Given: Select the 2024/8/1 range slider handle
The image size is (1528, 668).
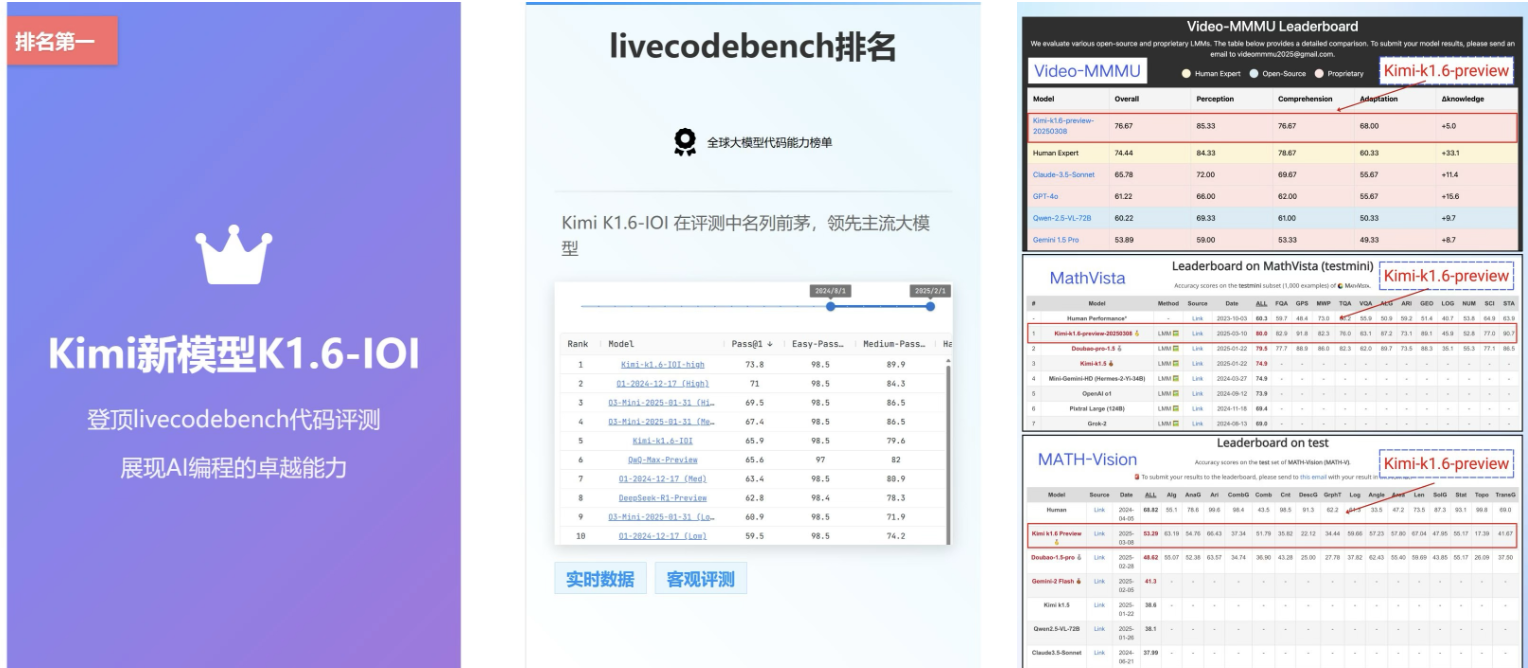Looking at the screenshot, I should pos(831,307).
